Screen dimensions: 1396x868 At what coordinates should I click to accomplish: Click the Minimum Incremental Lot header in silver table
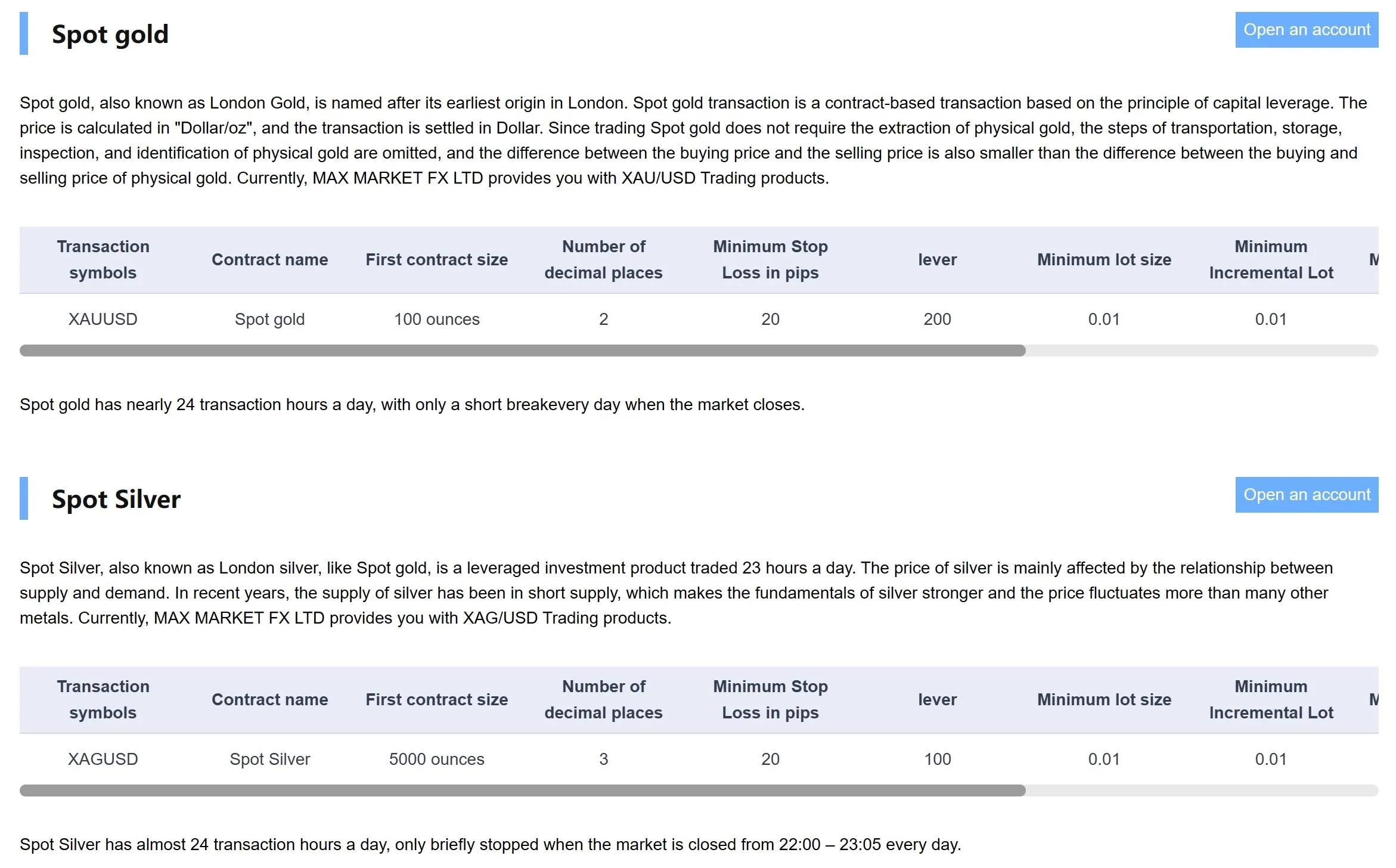click(x=1271, y=700)
